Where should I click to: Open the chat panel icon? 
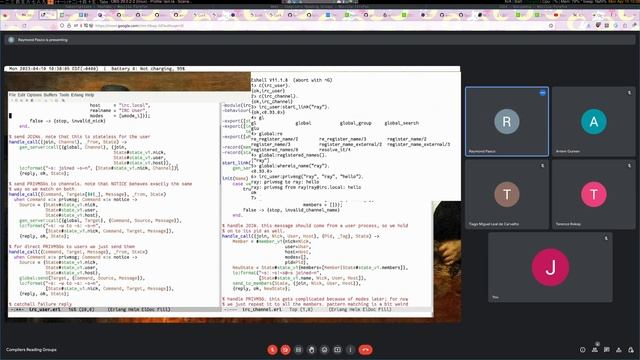607,350
